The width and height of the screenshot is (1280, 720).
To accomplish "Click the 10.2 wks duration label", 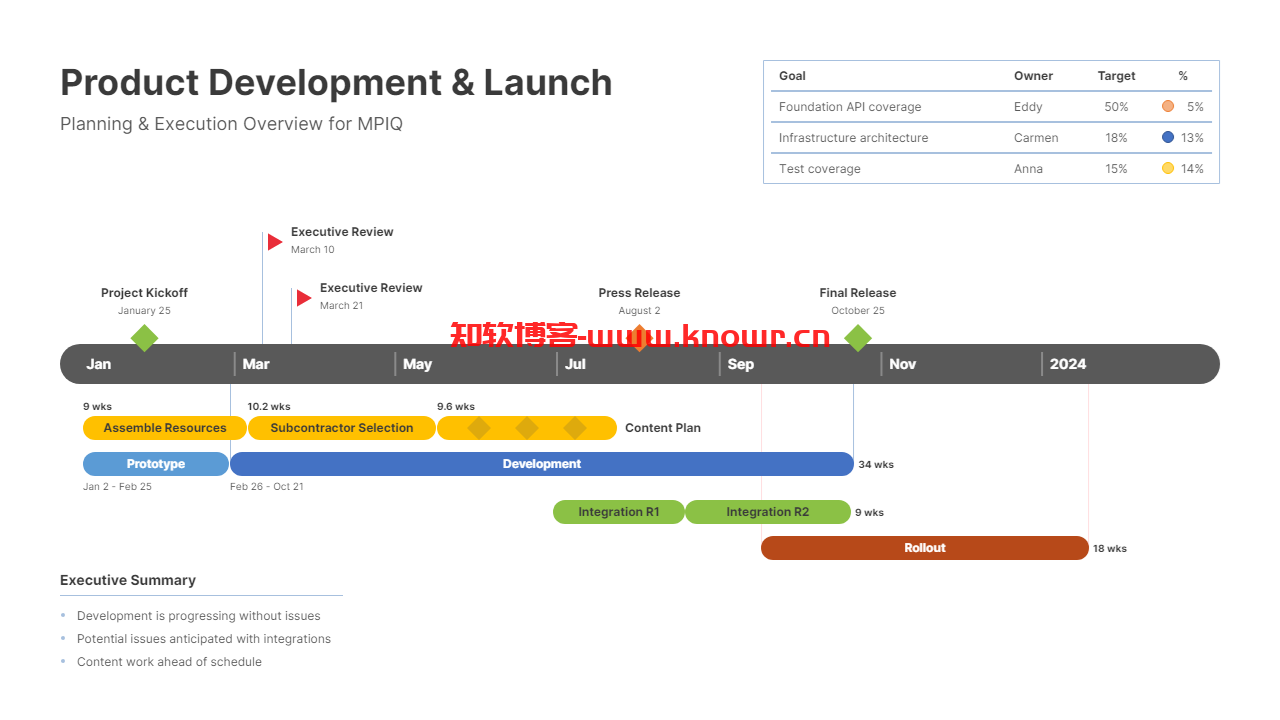I will [269, 407].
